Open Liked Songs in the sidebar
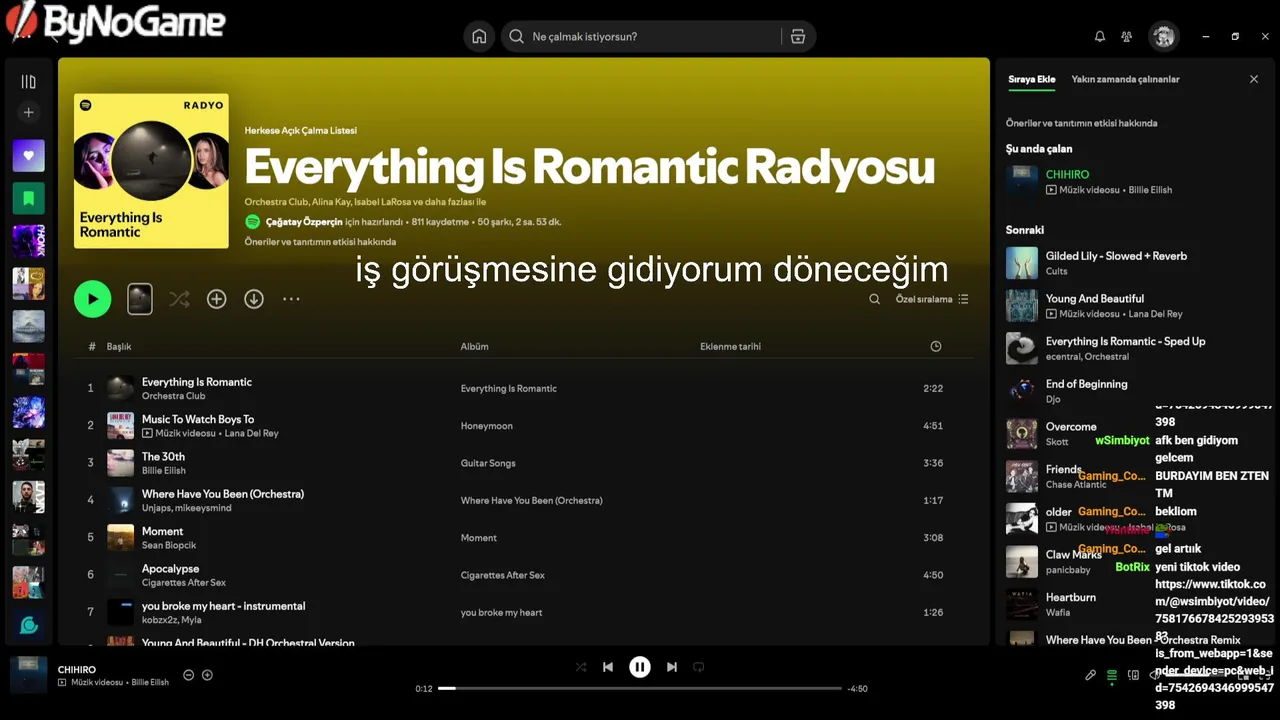 tap(28, 156)
